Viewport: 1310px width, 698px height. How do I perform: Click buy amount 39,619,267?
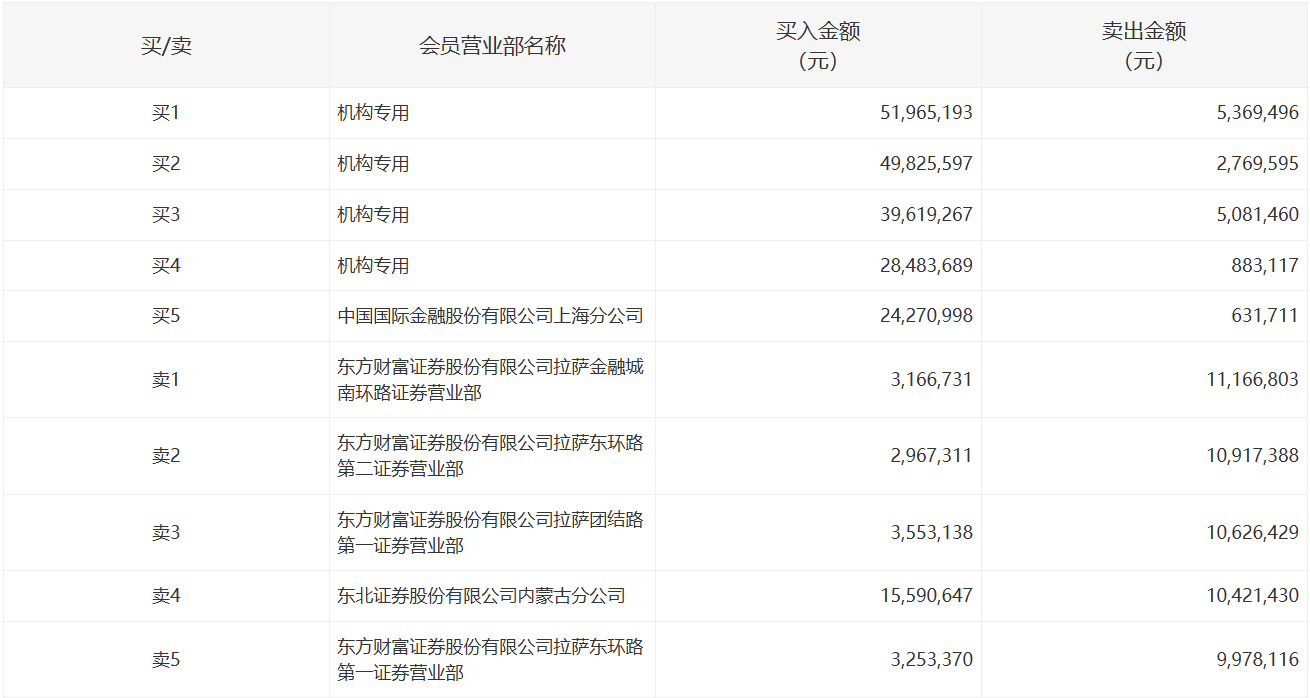(926, 215)
